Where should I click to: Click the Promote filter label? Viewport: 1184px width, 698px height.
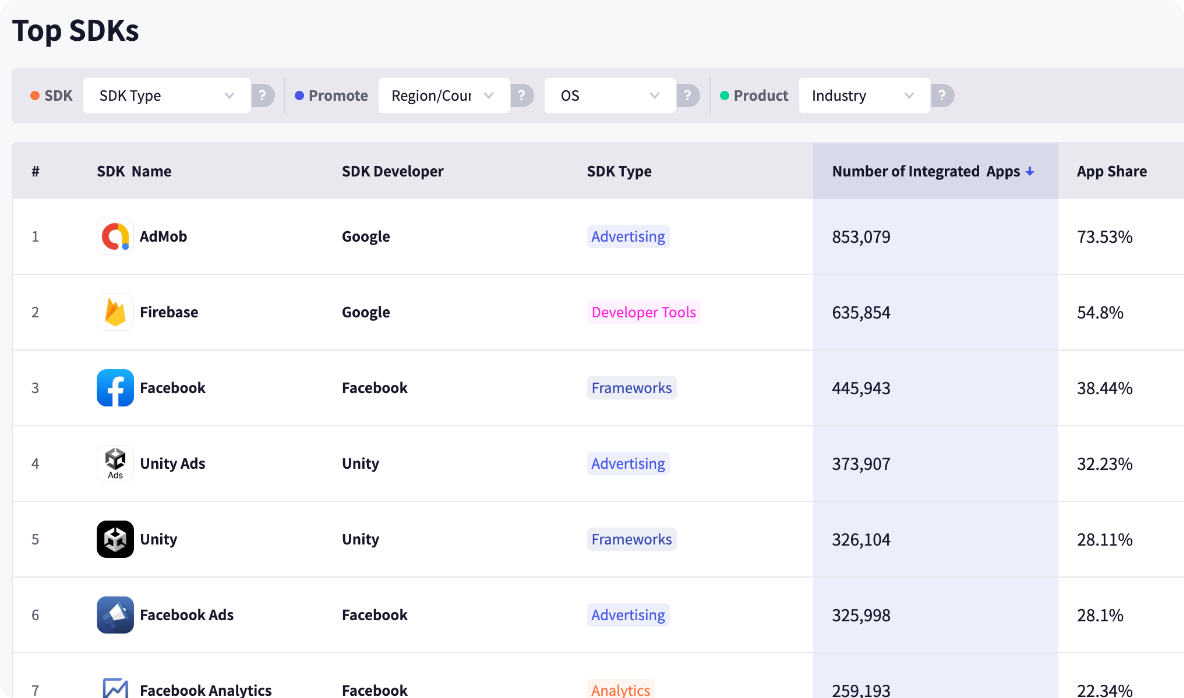(338, 95)
